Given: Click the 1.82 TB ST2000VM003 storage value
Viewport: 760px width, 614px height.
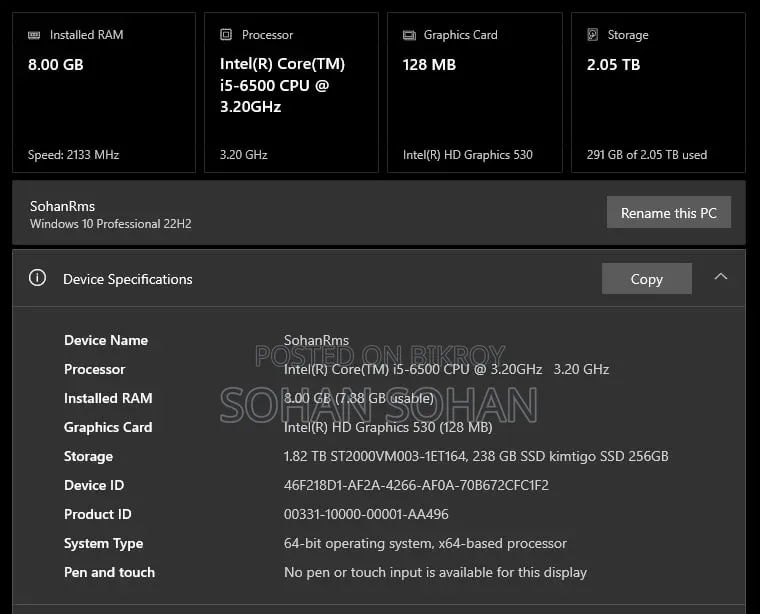Looking at the screenshot, I should [476, 457].
